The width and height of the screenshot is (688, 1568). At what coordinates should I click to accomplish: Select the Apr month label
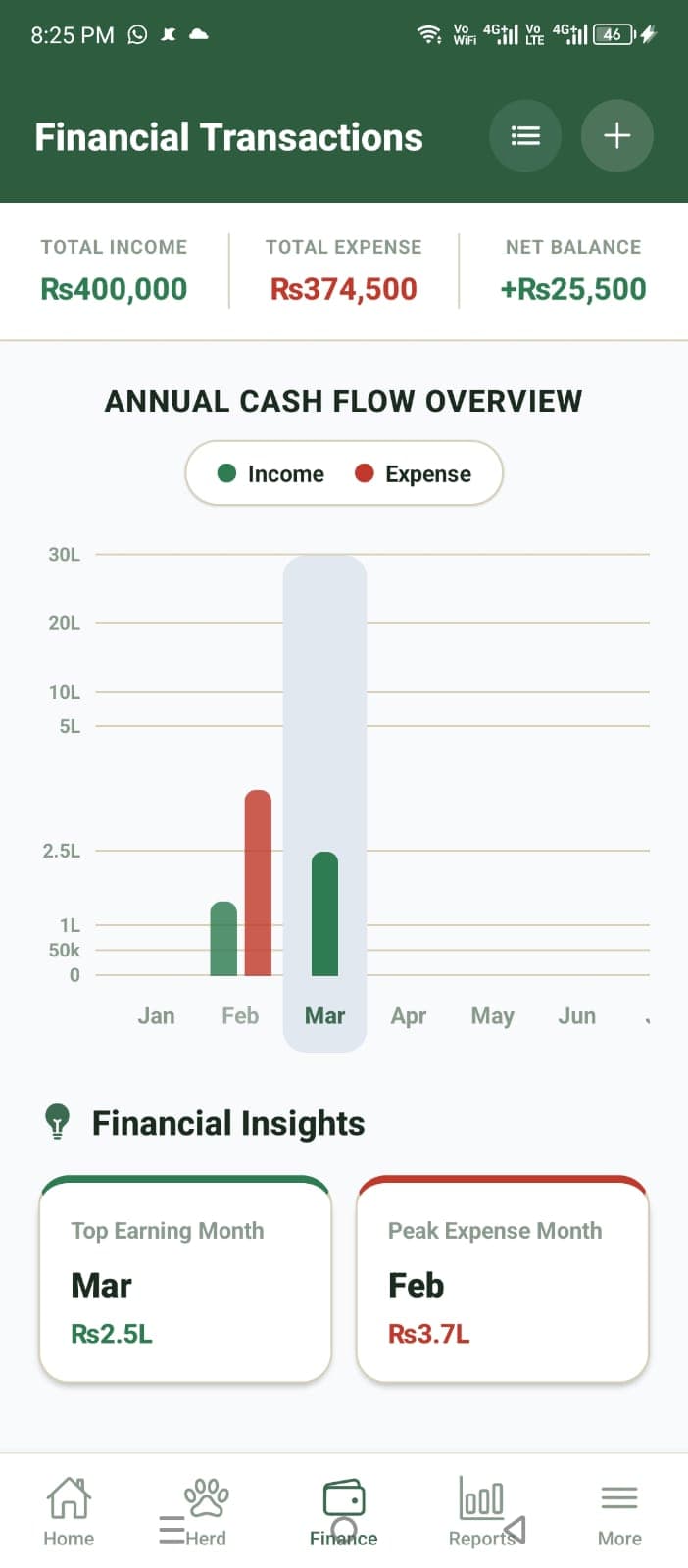coord(409,1016)
